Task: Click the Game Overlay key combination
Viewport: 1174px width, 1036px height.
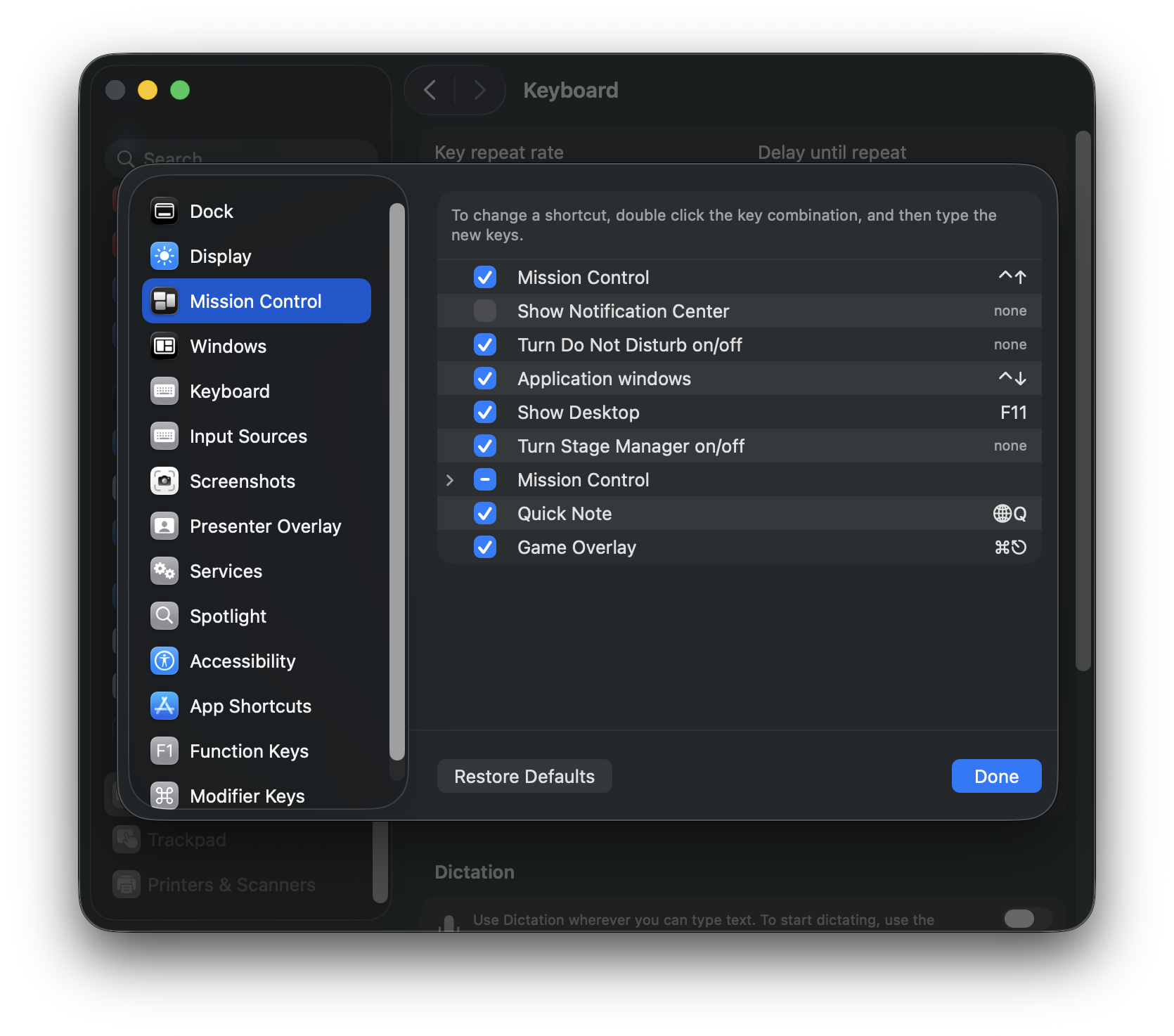Action: (x=1010, y=548)
